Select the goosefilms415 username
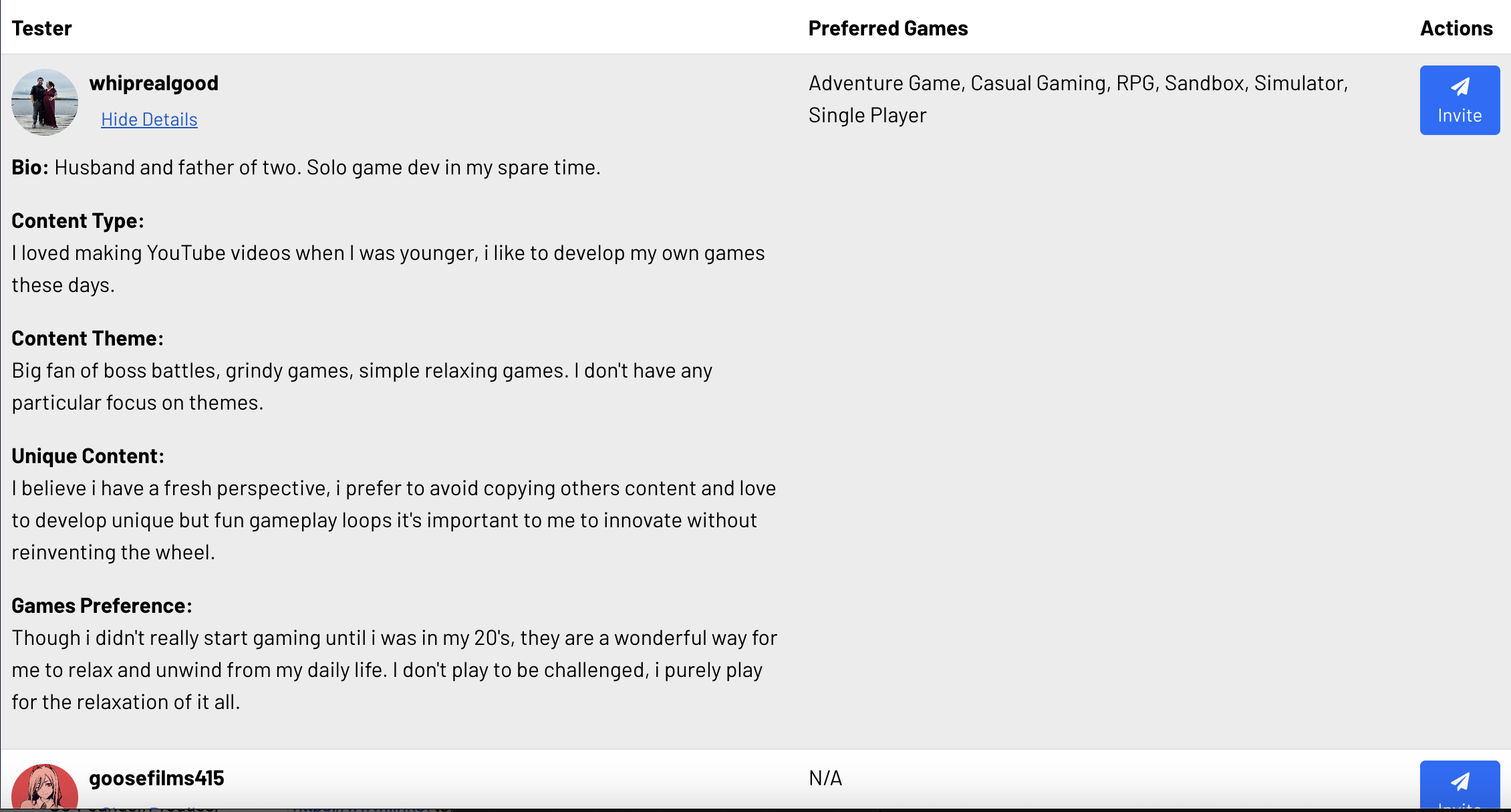 point(156,779)
